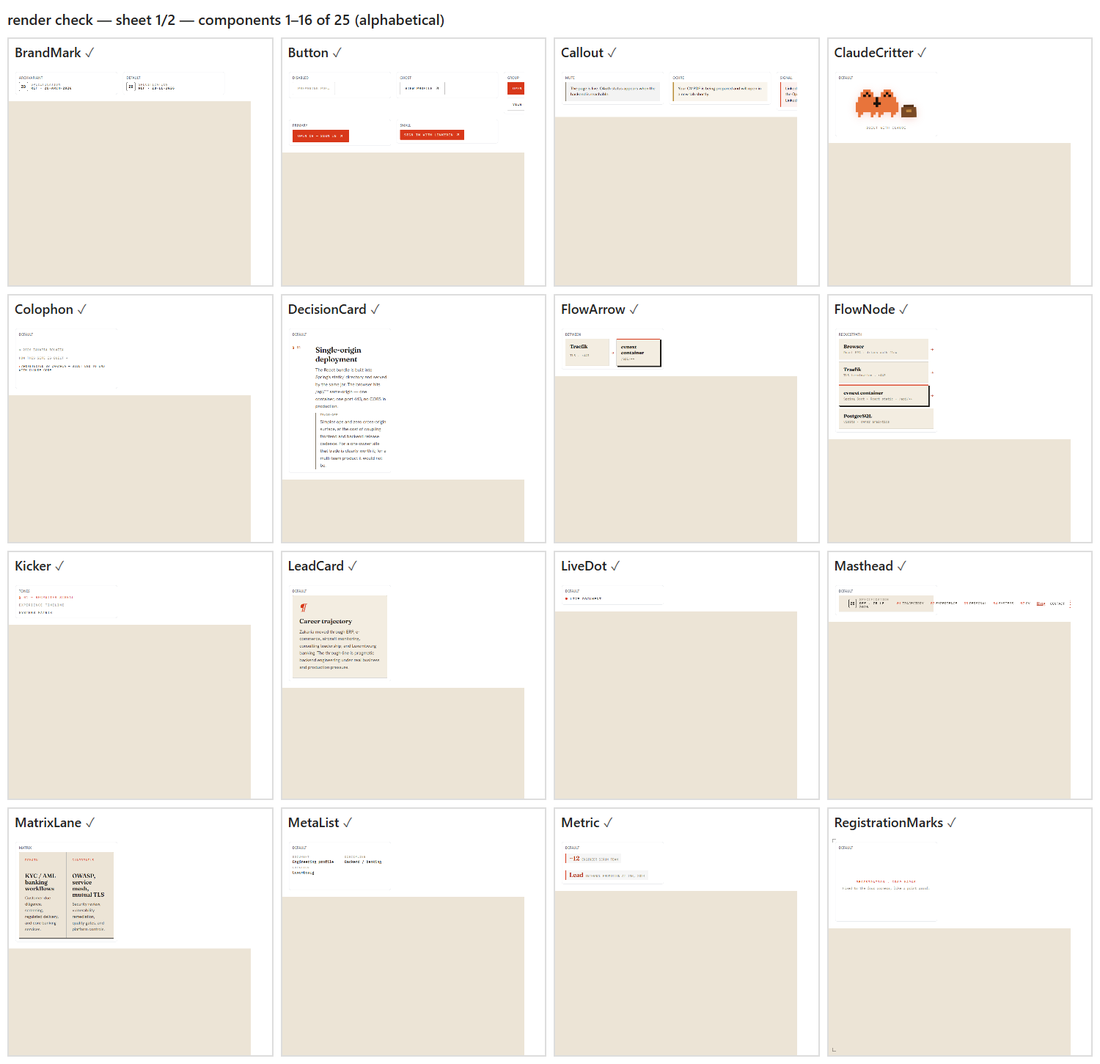Click 'KYC / AML banking workflows' lane column
Screen dimensions: 1100x1064
(x=42, y=895)
